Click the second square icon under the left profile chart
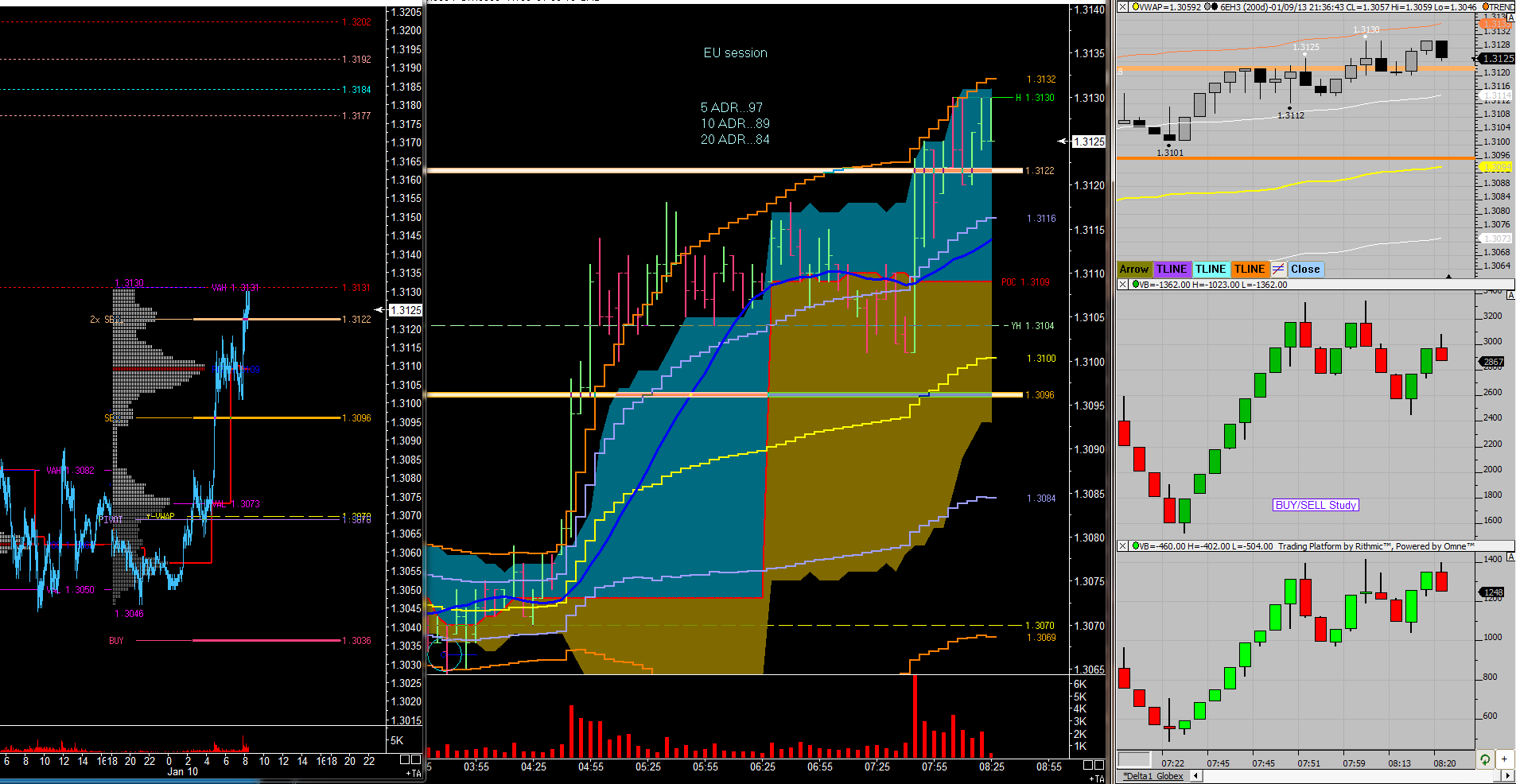This screenshot has height=784, width=1516. 416,759
